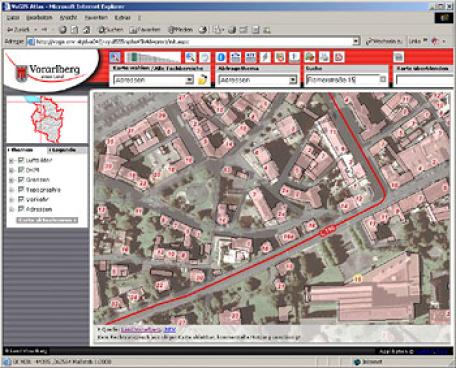Click the first map tool icon in red toolbar
The width and height of the screenshot is (456, 368).
tap(115, 57)
